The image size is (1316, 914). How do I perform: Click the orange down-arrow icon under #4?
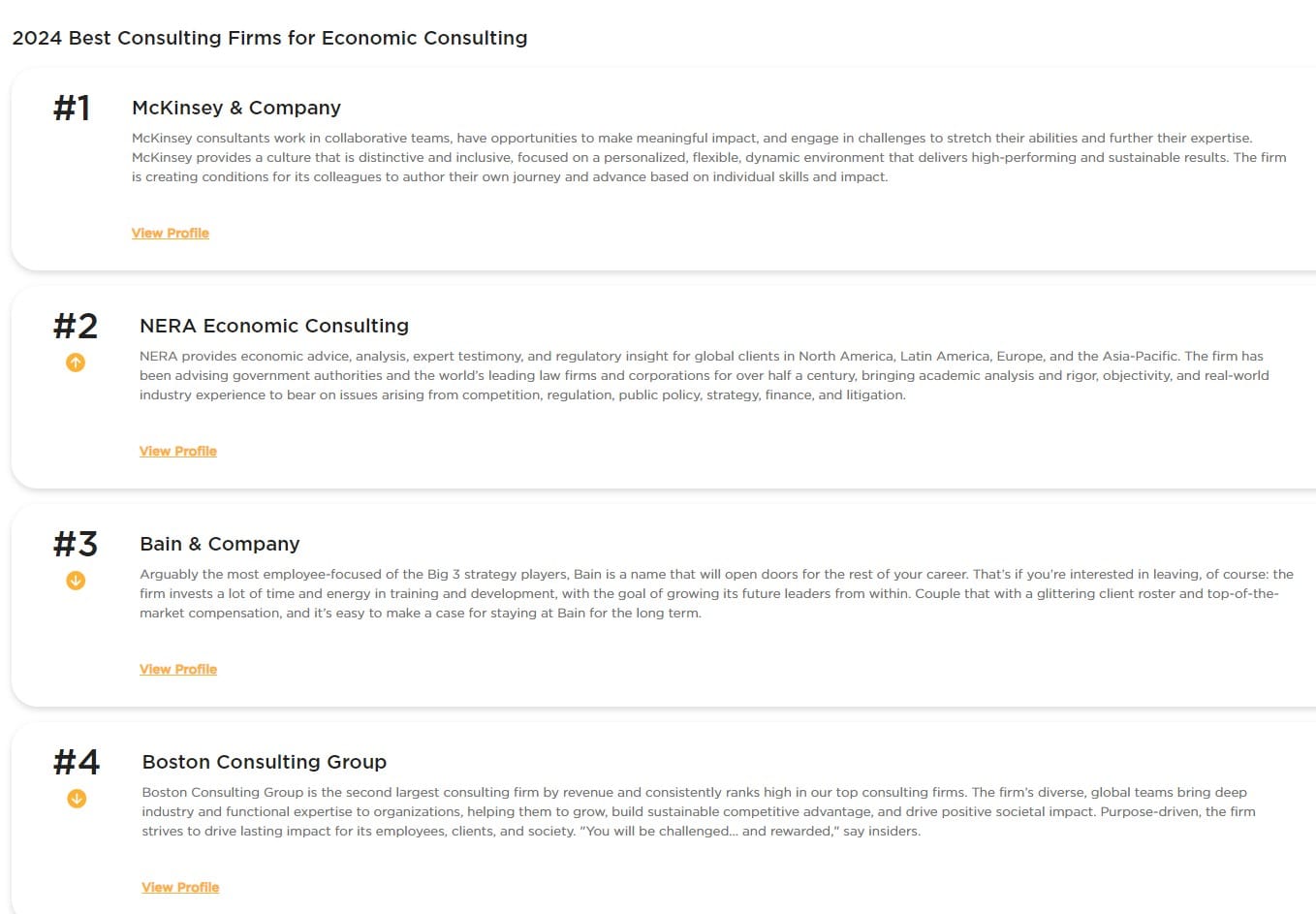(x=77, y=799)
